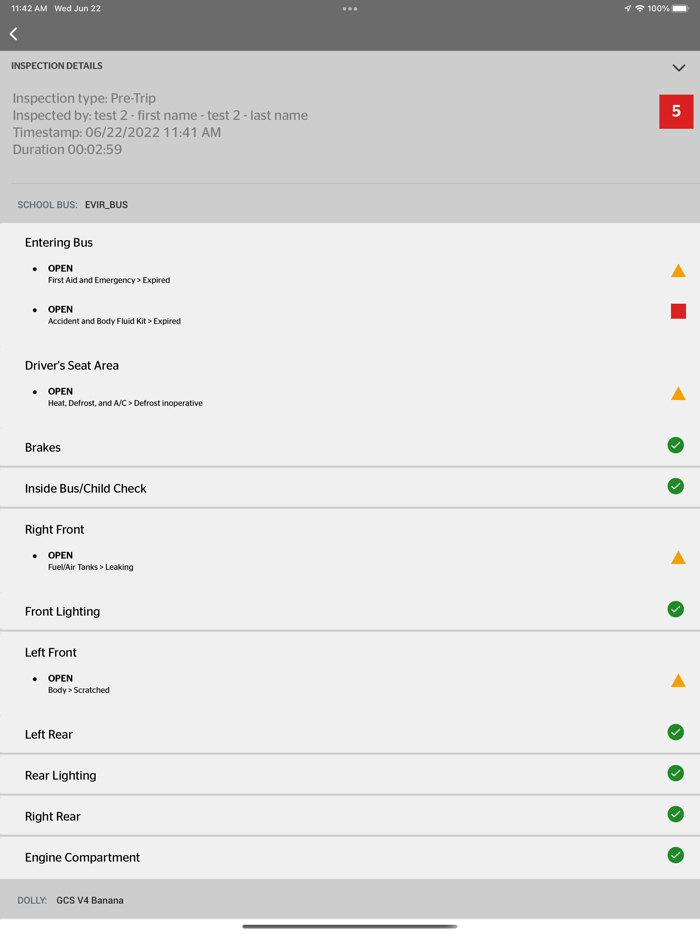The width and height of the screenshot is (700, 934).
Task: Click the green checkmark for Rear Lighting
Action: click(676, 773)
